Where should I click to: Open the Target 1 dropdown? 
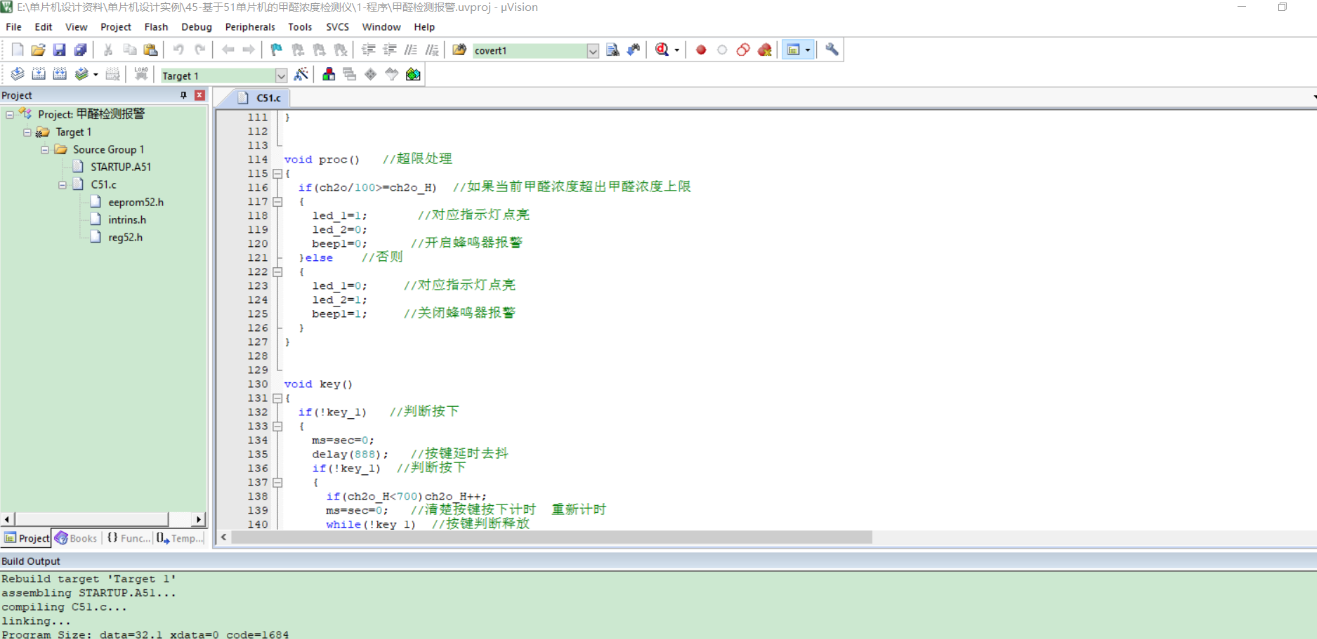pos(280,76)
